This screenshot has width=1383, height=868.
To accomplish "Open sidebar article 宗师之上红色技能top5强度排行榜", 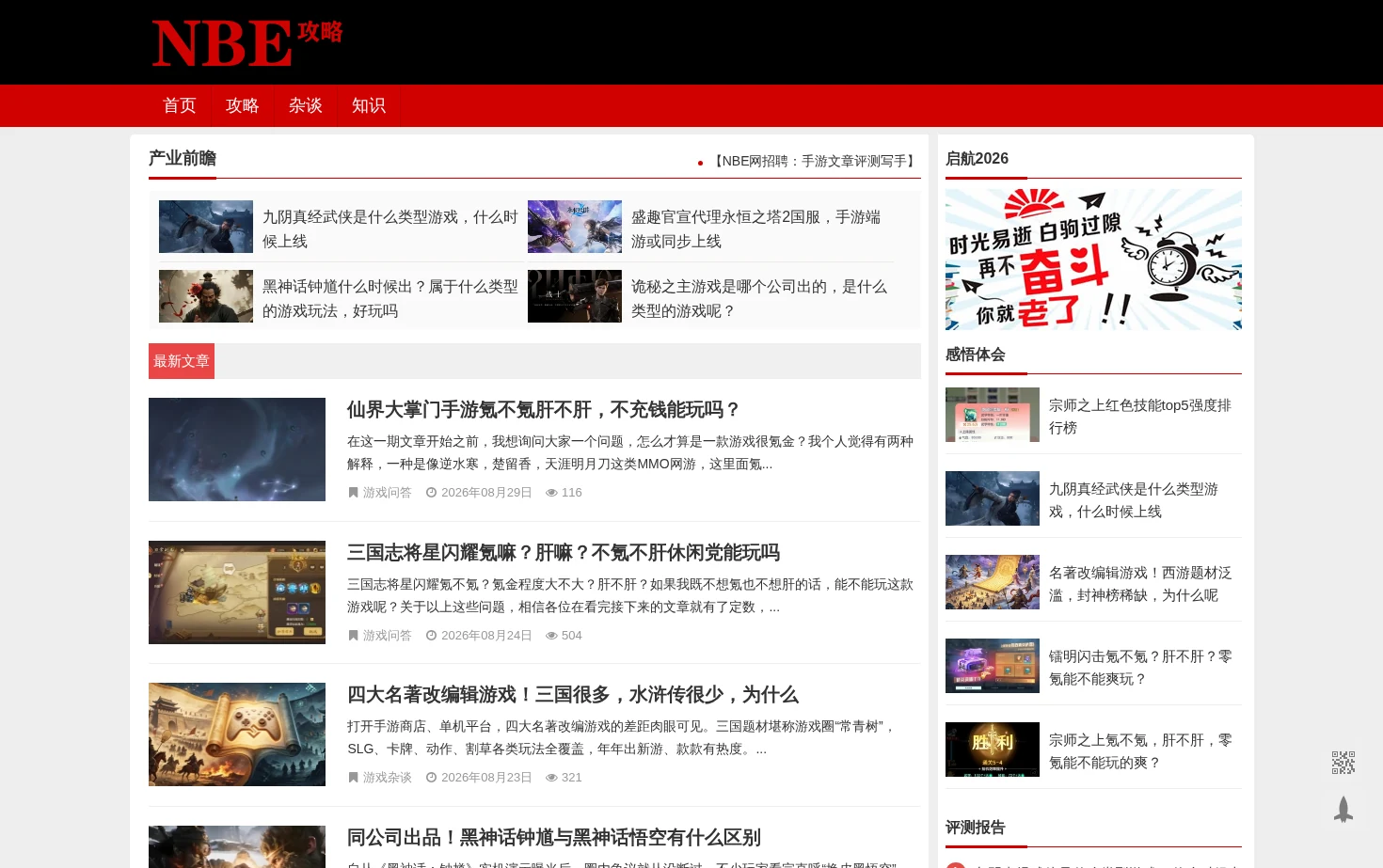I will (x=1140, y=417).
